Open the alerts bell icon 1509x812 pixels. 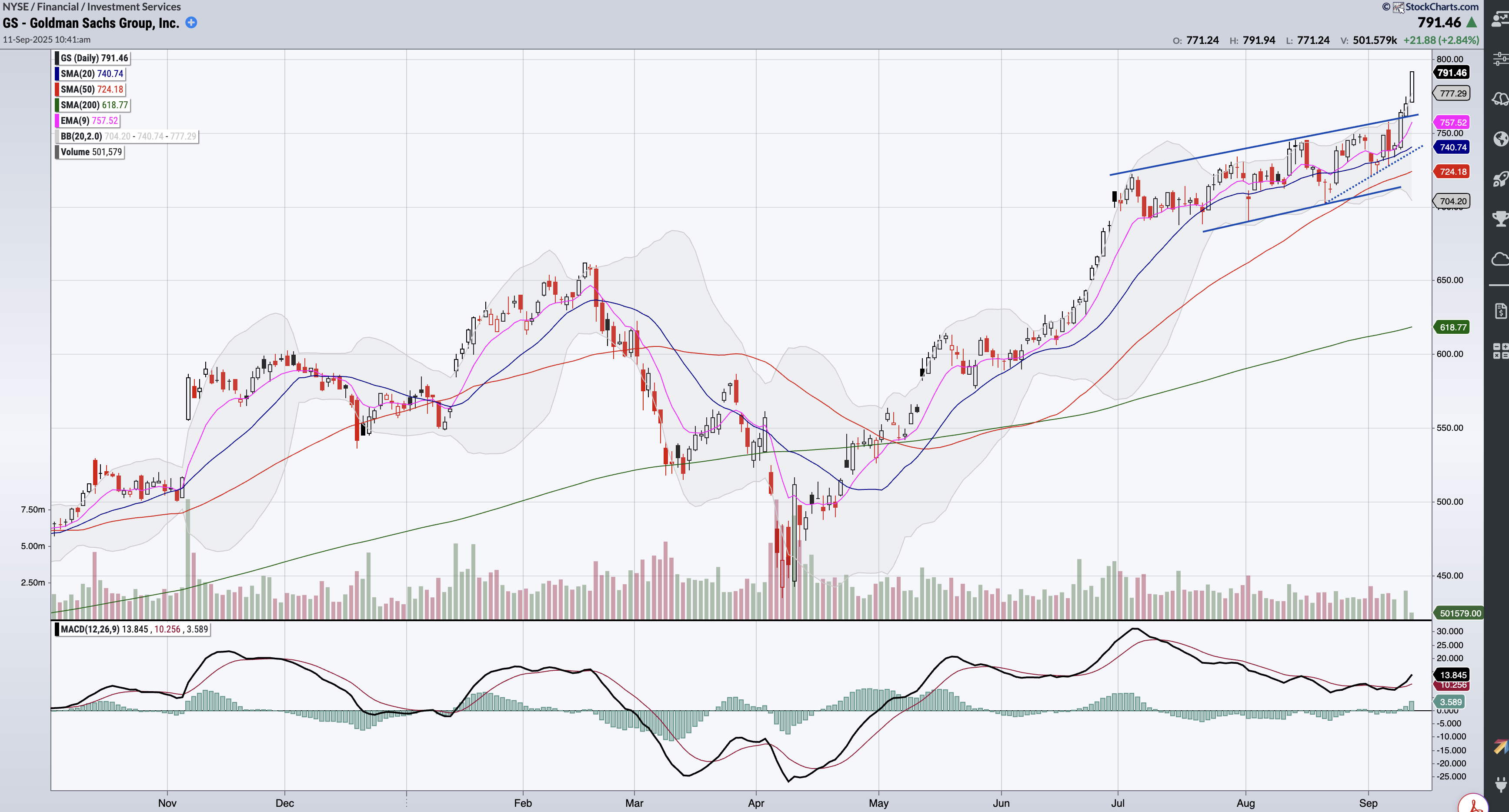pos(1500,98)
